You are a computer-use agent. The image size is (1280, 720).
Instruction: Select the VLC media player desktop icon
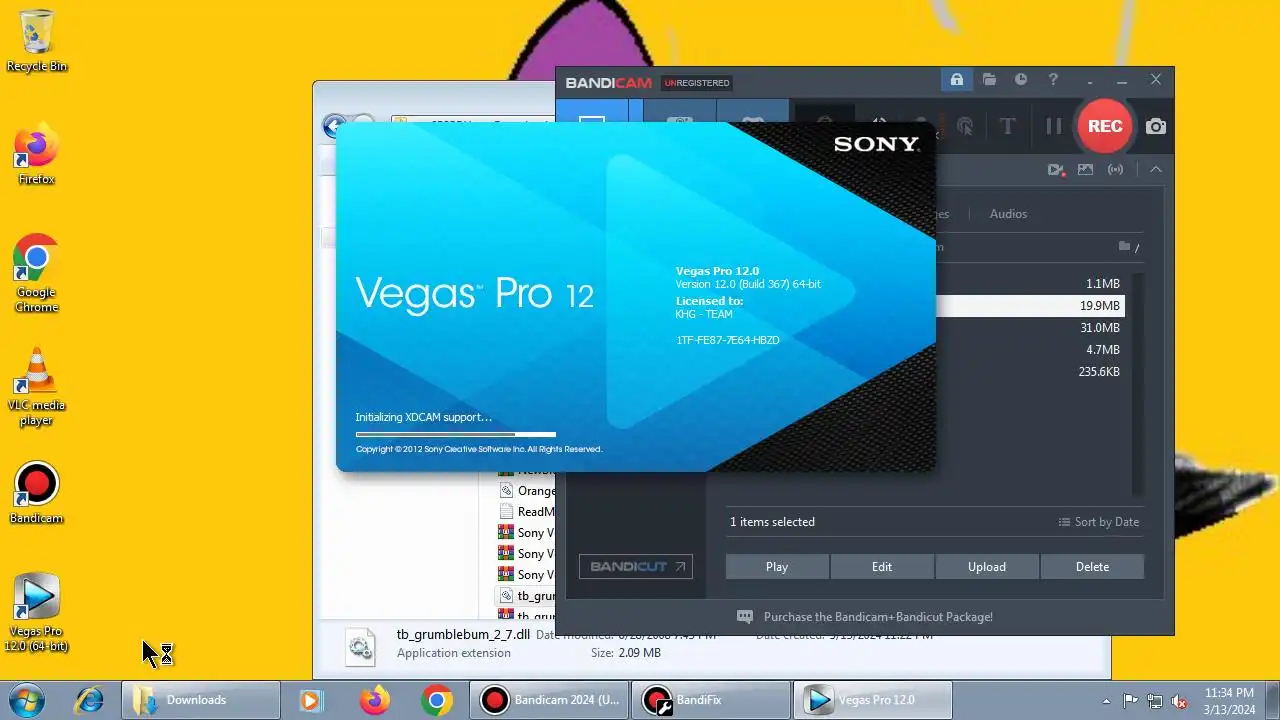tap(37, 387)
